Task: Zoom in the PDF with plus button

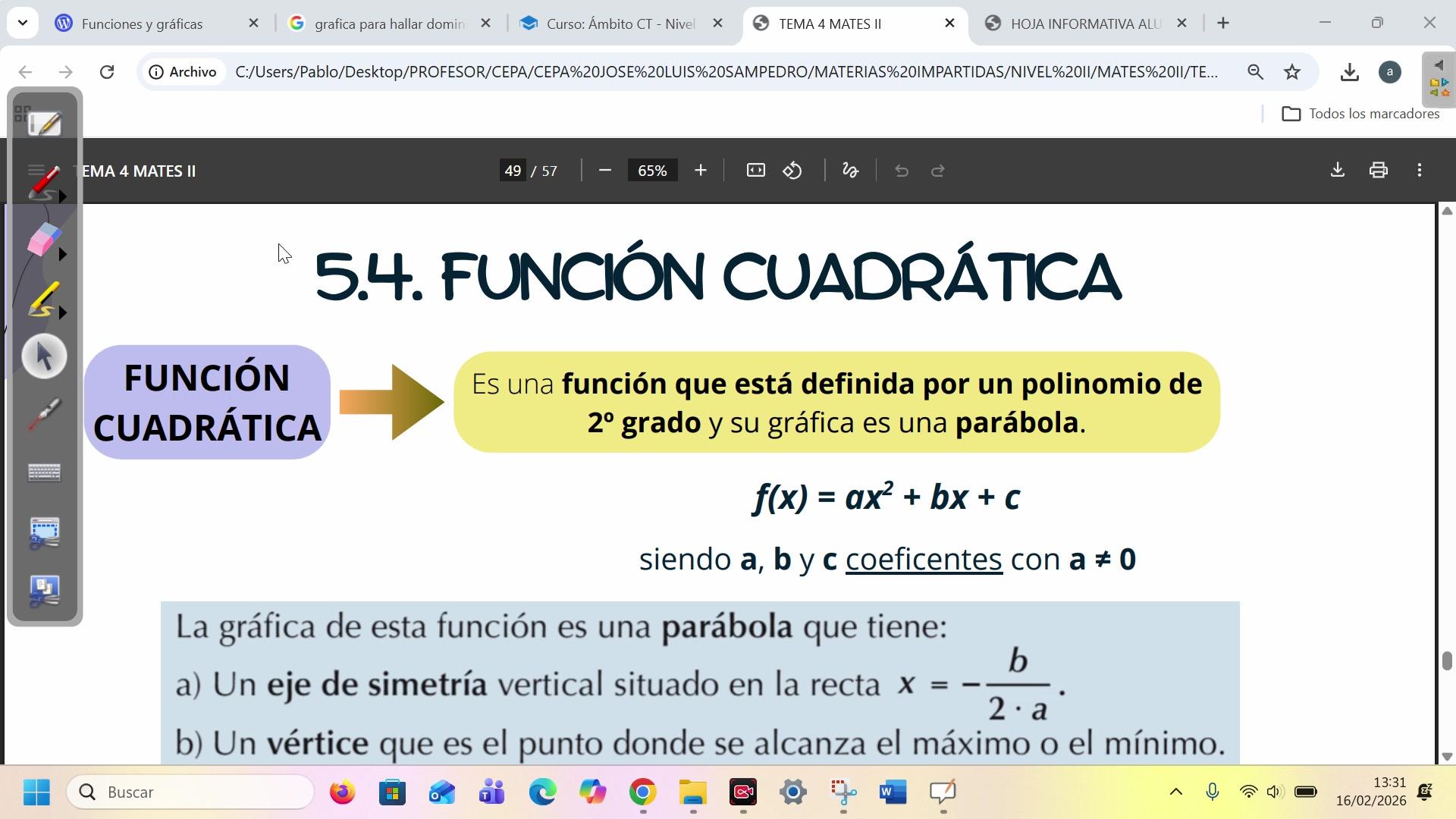Action: coord(700,171)
